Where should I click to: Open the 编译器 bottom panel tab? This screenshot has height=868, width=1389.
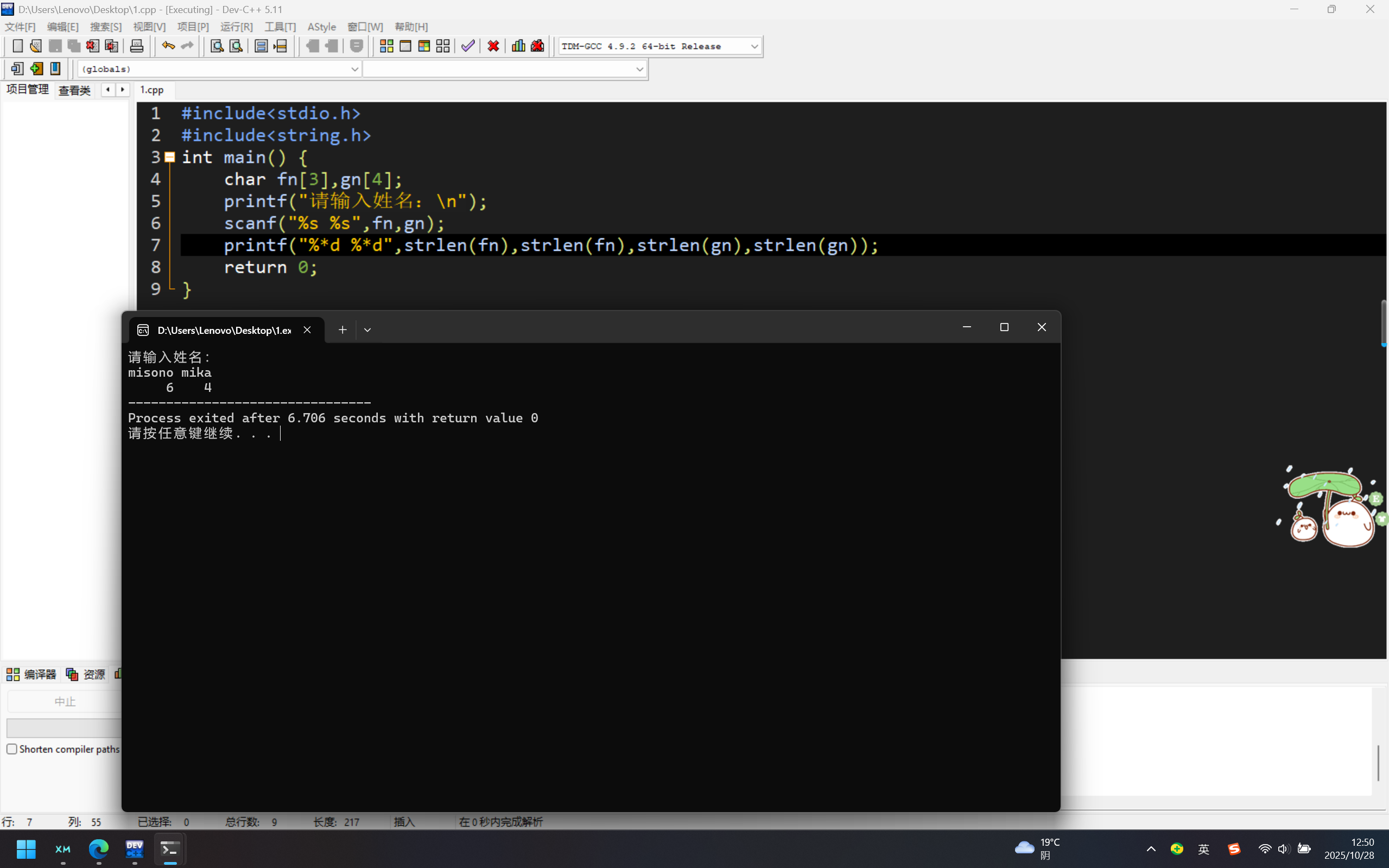pyautogui.click(x=32, y=674)
